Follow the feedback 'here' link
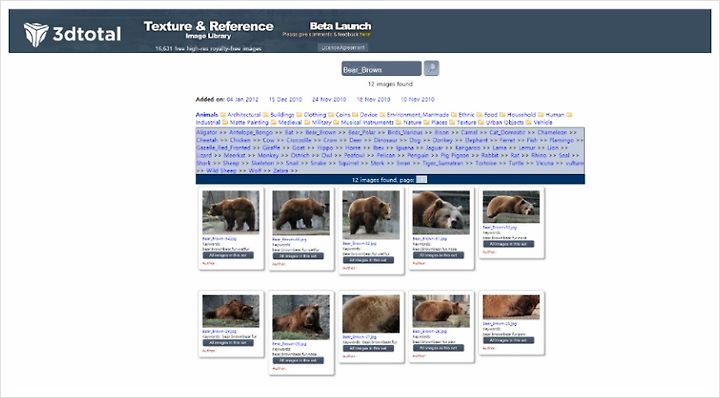The height and width of the screenshot is (398, 720). coord(365,34)
